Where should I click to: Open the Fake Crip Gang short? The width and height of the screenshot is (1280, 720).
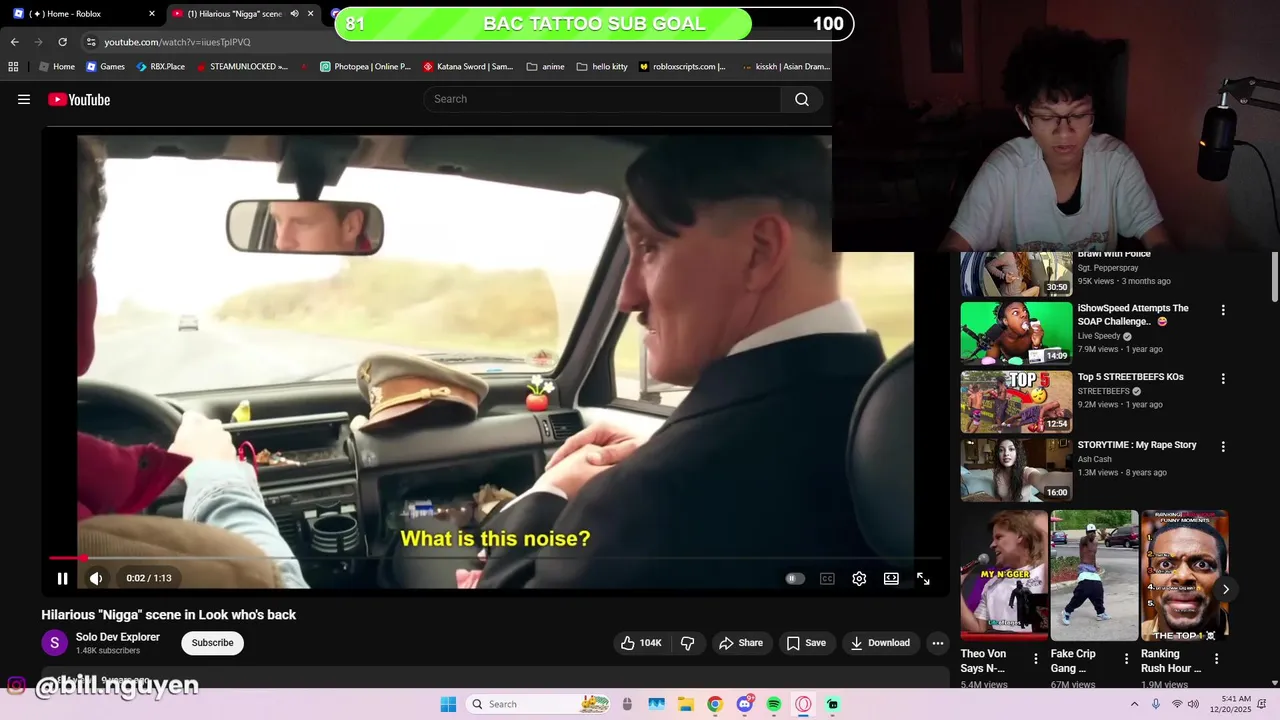click(x=1094, y=575)
